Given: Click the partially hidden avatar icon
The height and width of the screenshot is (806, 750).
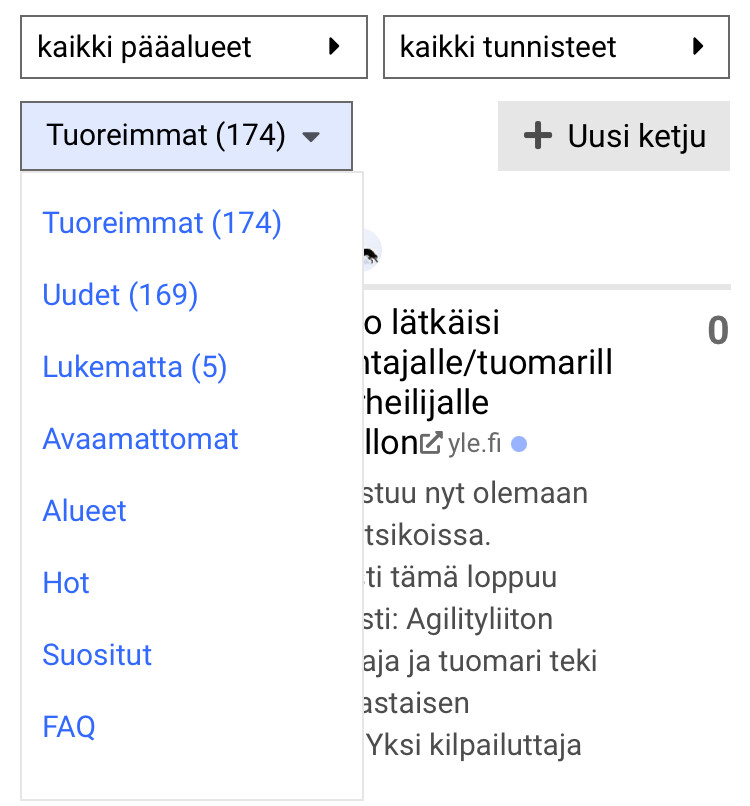Looking at the screenshot, I should coord(370,254).
